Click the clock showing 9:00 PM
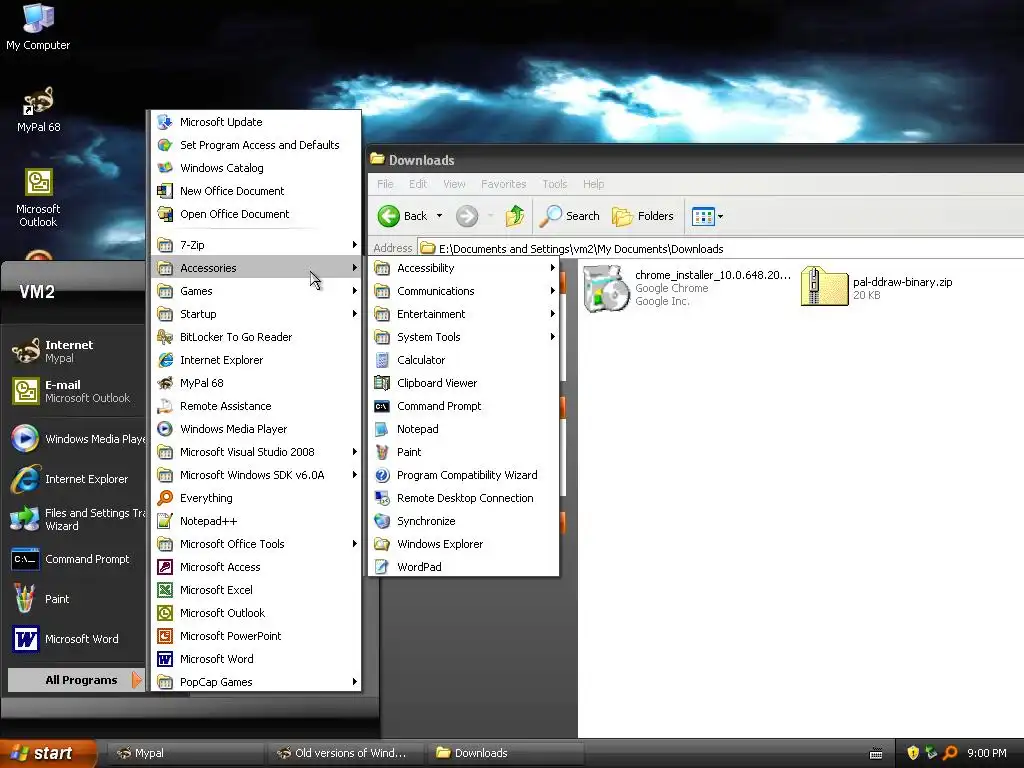 pyautogui.click(x=987, y=753)
